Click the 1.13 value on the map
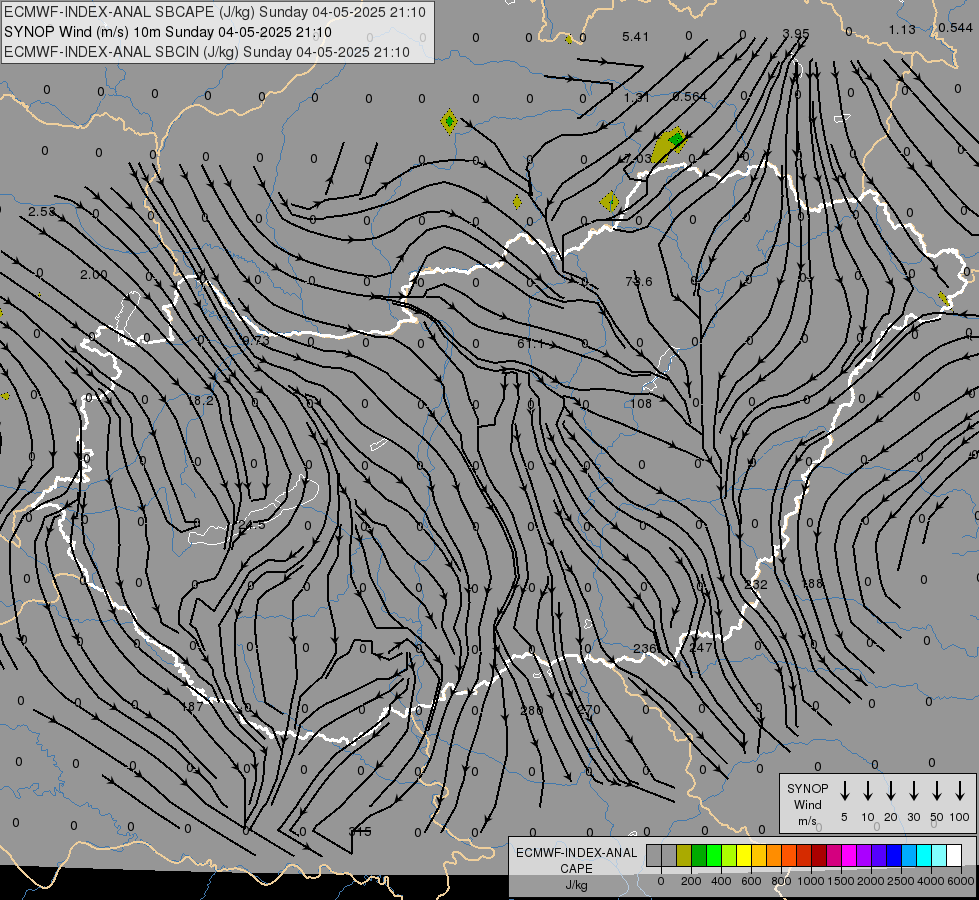 pyautogui.click(x=902, y=29)
